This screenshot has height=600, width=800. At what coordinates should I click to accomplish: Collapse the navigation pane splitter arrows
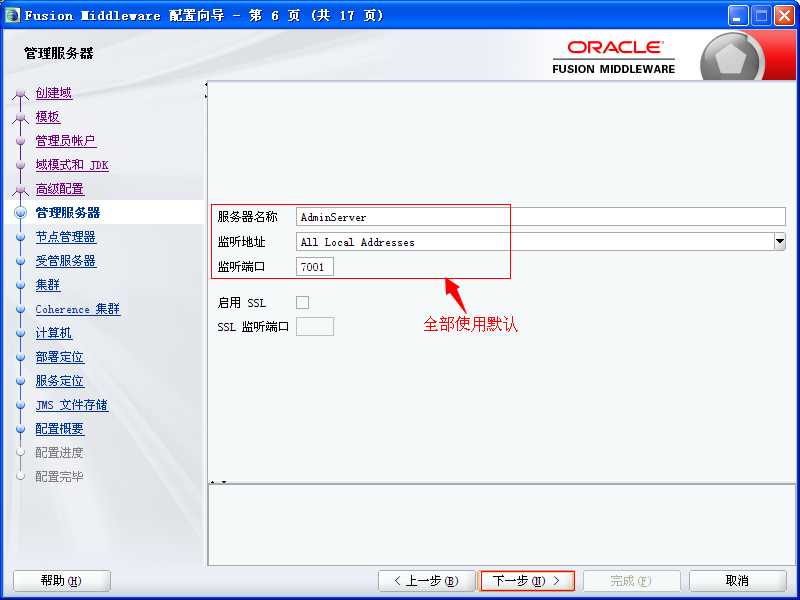tap(206, 90)
